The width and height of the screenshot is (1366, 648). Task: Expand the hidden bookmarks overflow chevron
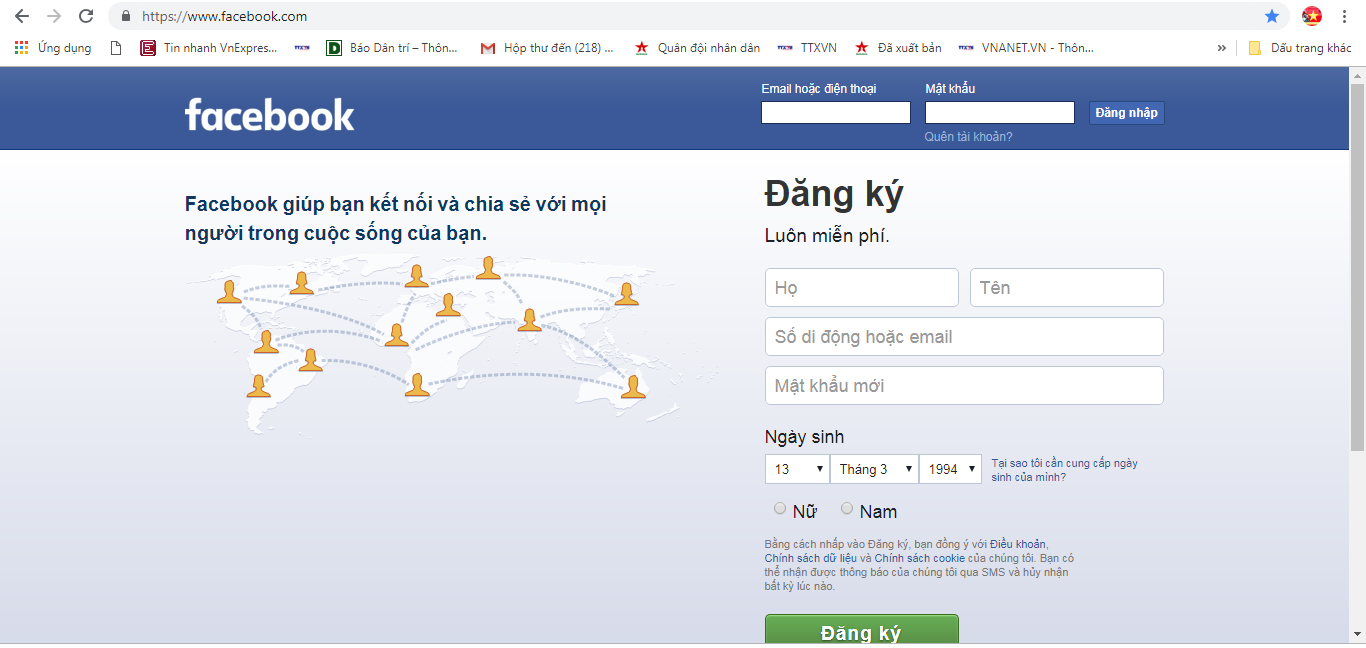pyautogui.click(x=1222, y=47)
